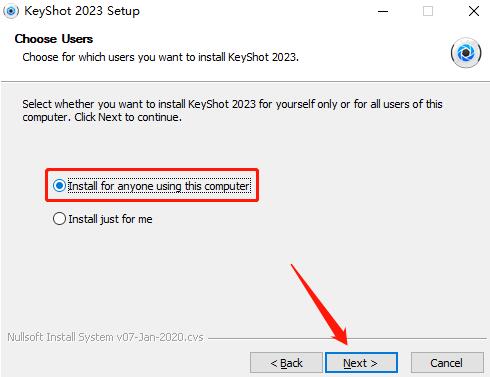Minimize the KeyShot 2023 Setup window
Viewport: 490px width, 377px height.
(x=383, y=11)
